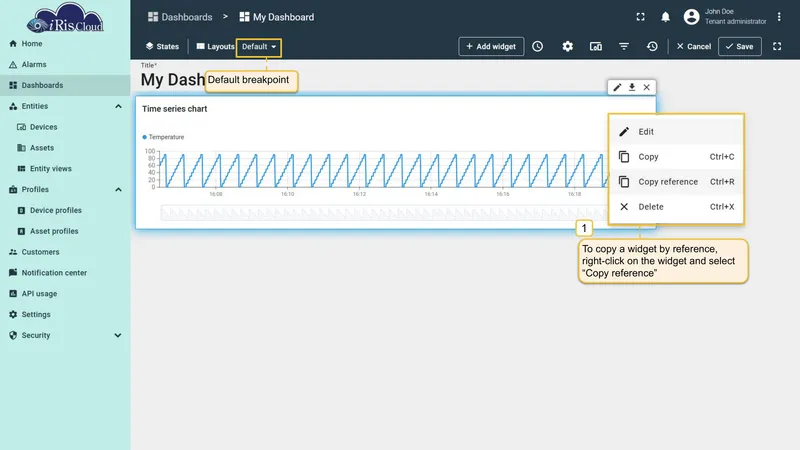Toggle fullscreen icon in top bar
800x450 pixels.
point(640,17)
